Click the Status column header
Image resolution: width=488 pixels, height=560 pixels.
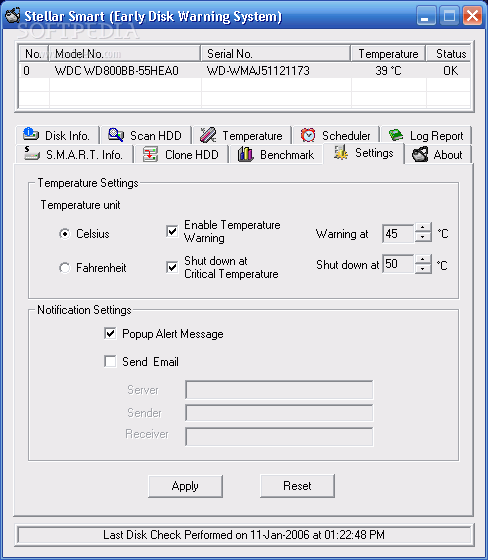[449, 54]
